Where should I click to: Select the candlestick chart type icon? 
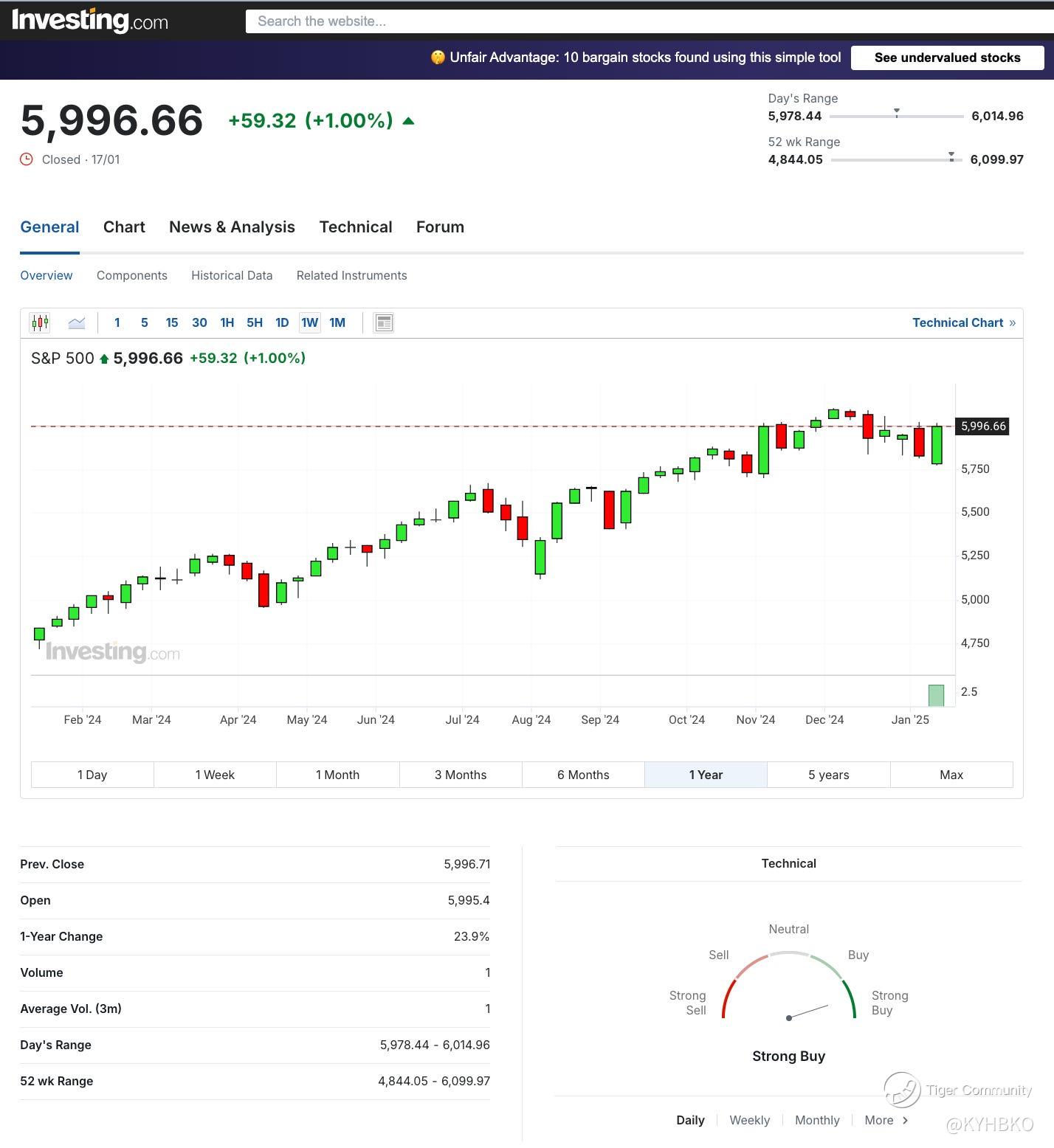point(40,322)
